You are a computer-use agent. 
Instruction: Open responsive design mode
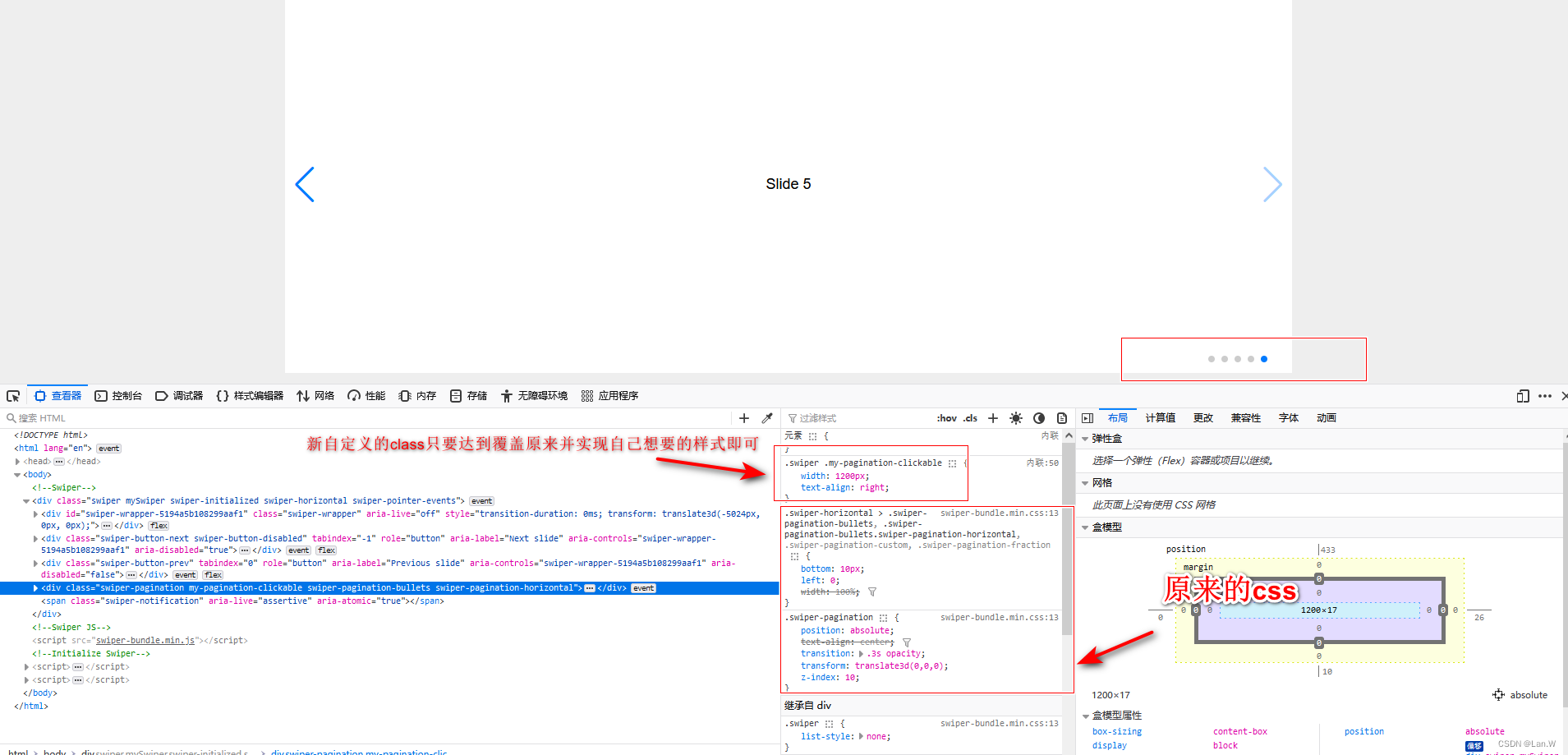tap(1521, 396)
